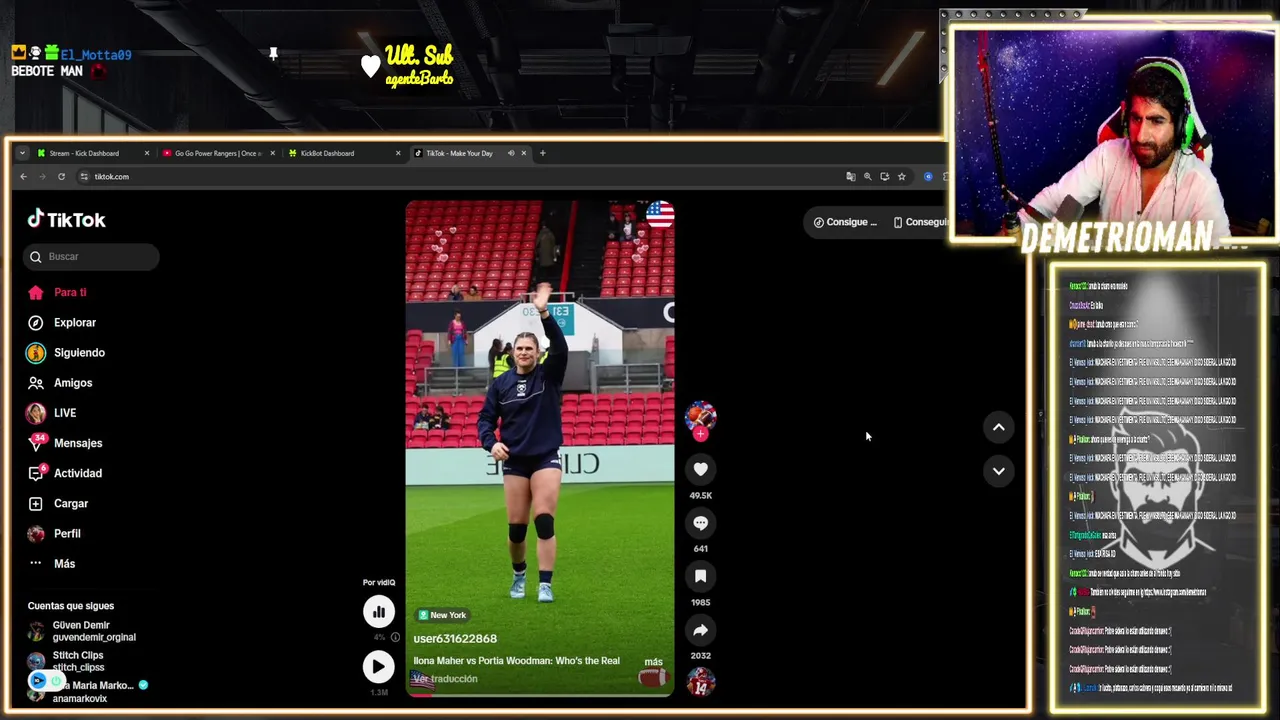Expand caption with más
This screenshot has width=1280, height=720.
[653, 661]
